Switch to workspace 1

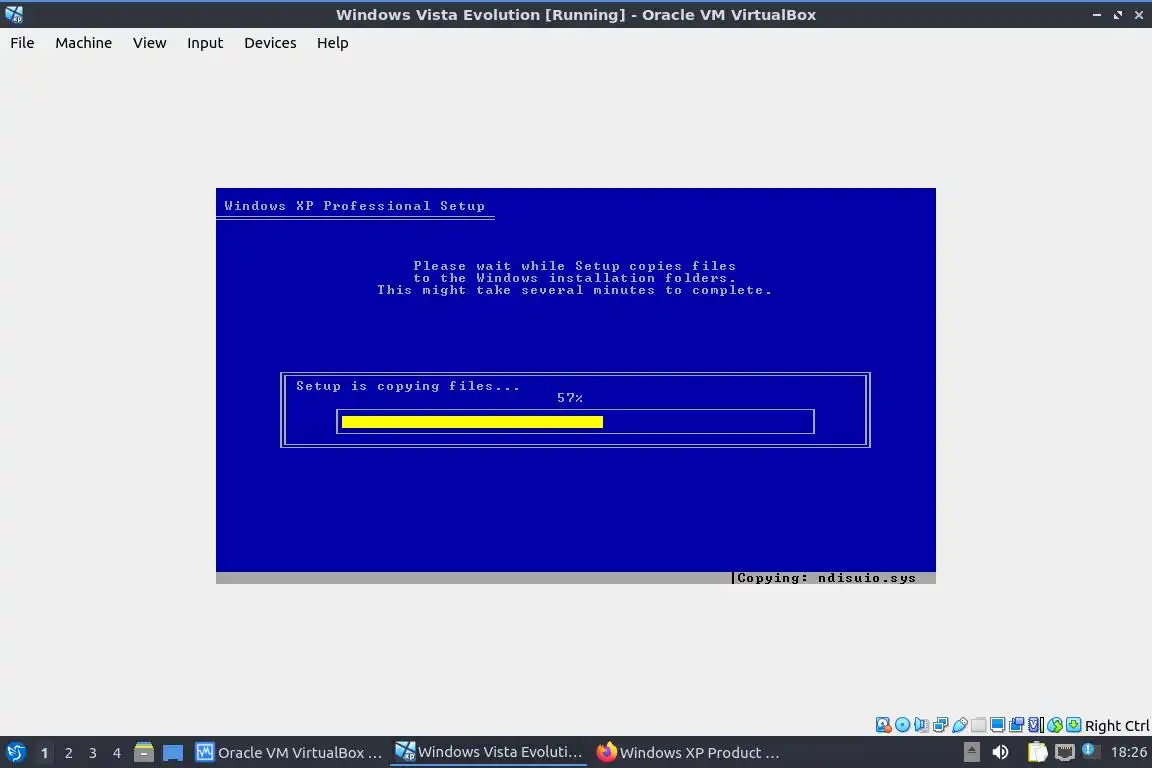click(x=44, y=753)
